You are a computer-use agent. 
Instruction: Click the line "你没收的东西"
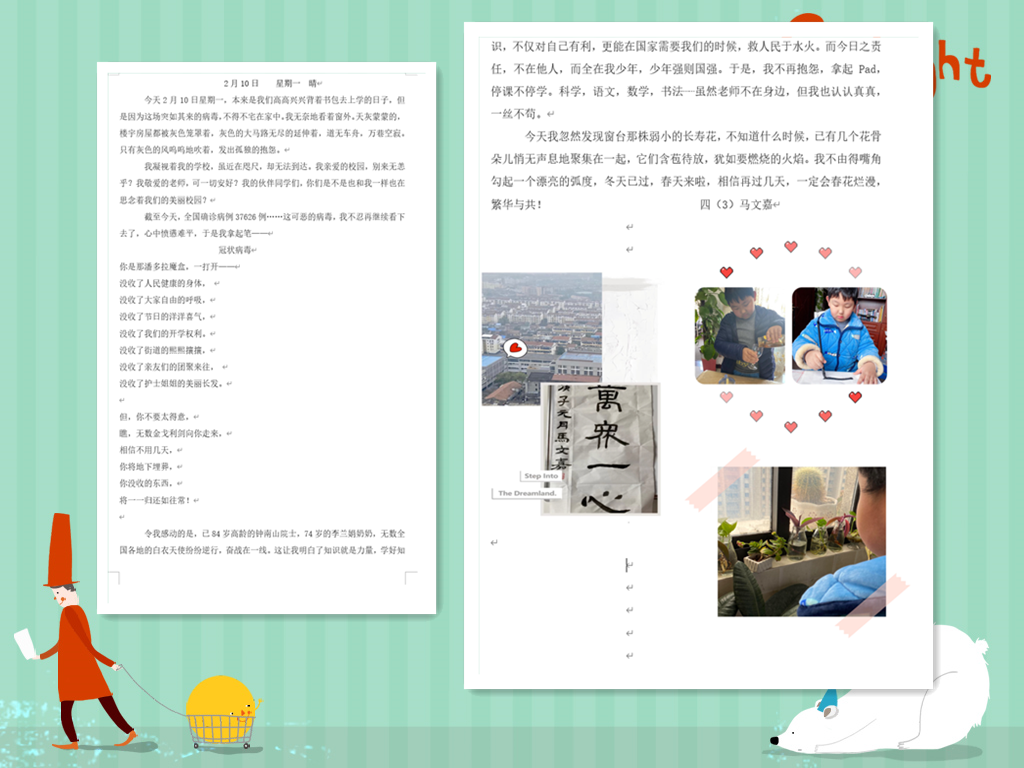tap(146, 483)
